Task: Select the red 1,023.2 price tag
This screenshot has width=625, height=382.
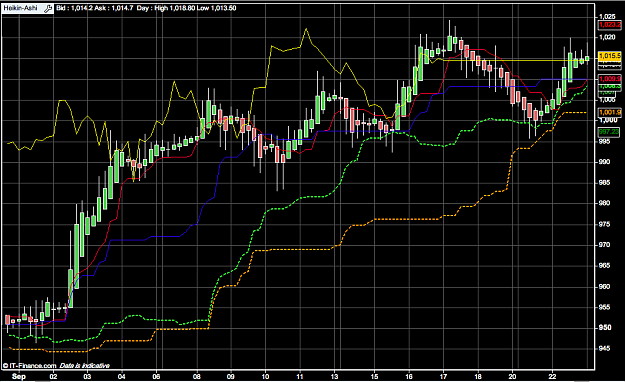Action: [610, 25]
